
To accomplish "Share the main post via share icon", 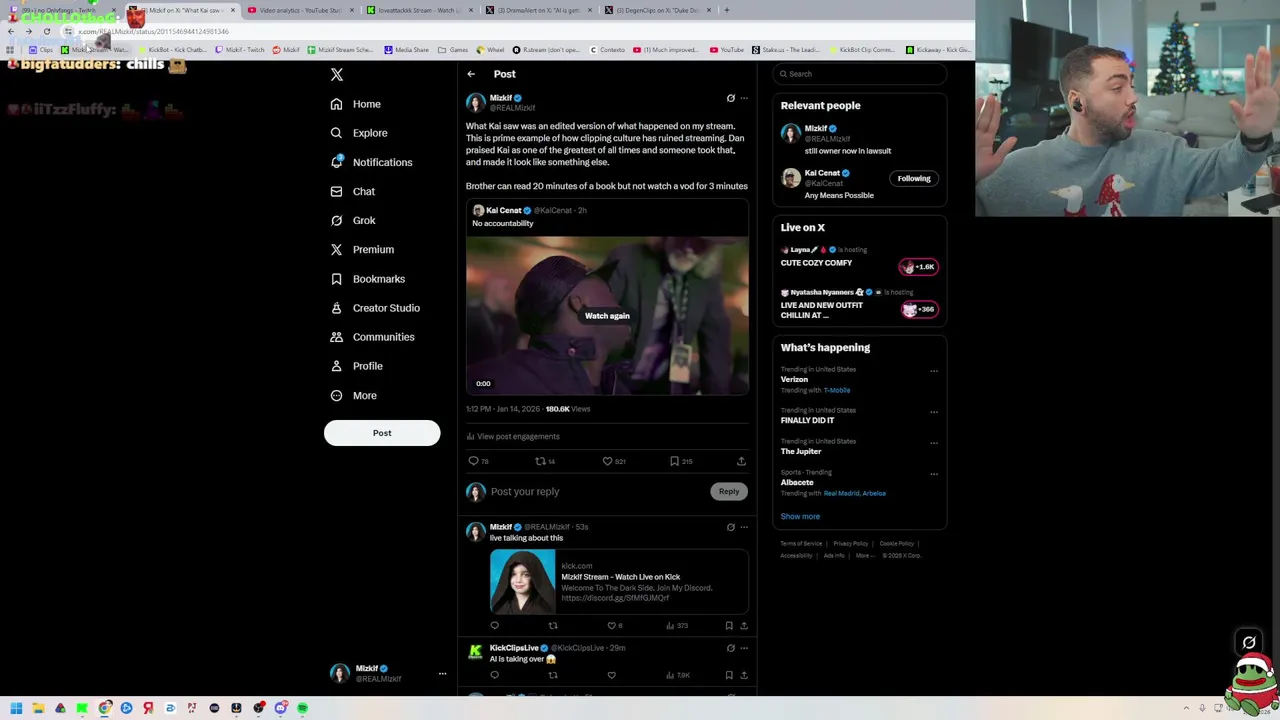I will [x=741, y=461].
